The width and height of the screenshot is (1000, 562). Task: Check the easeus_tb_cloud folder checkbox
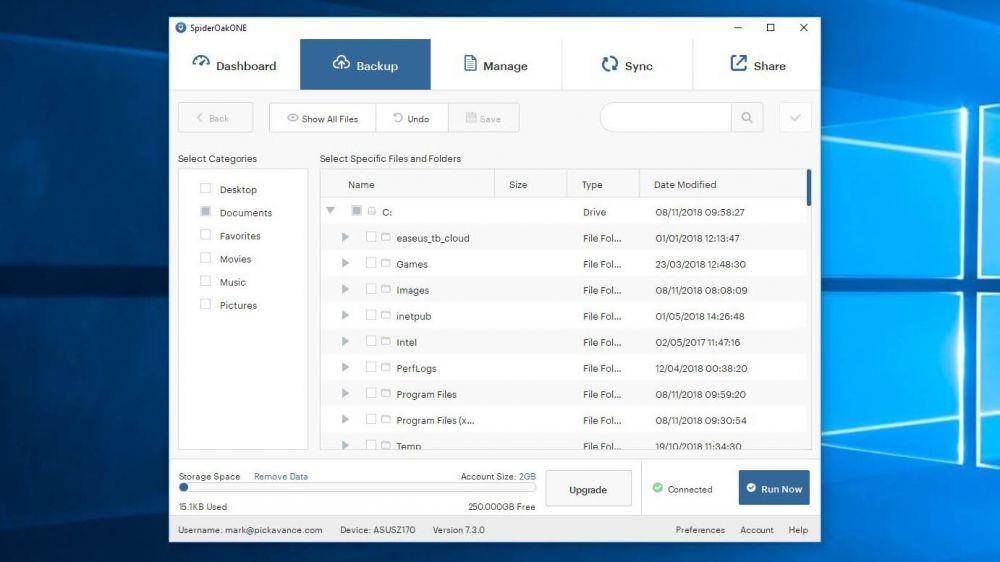coord(371,237)
